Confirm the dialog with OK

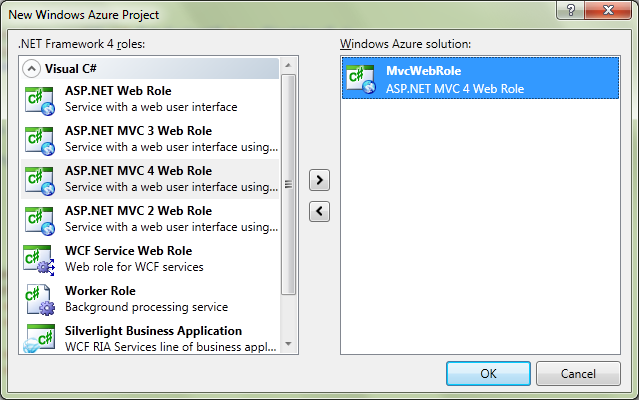pos(488,373)
